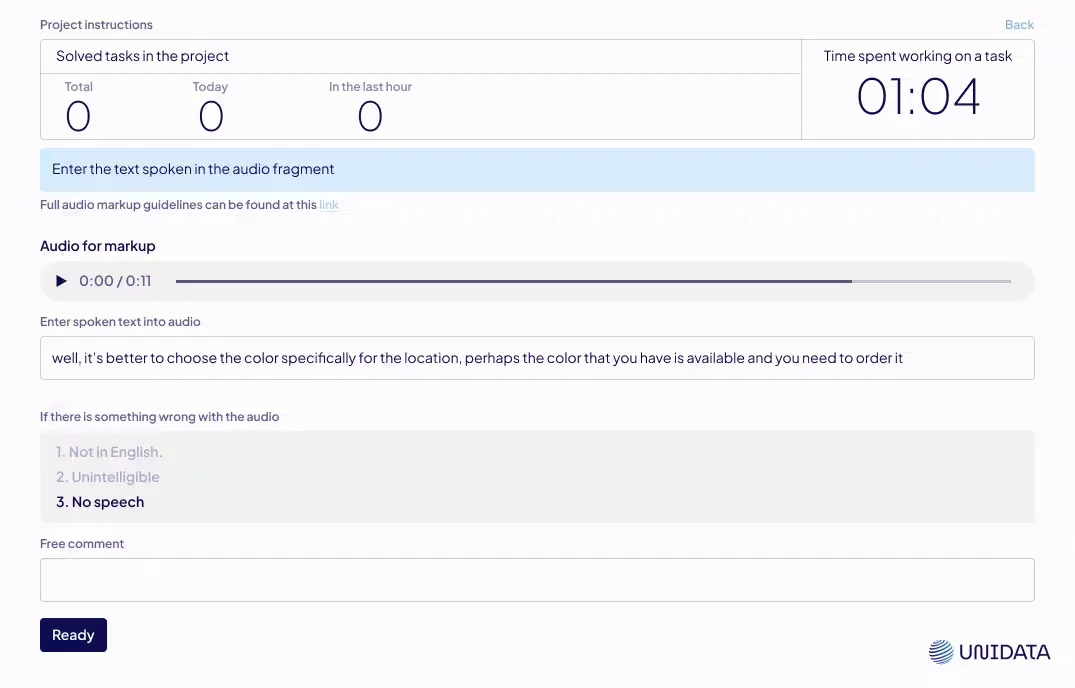Focus the spoken text transcription field
This screenshot has height=688, width=1075.
tap(537, 358)
